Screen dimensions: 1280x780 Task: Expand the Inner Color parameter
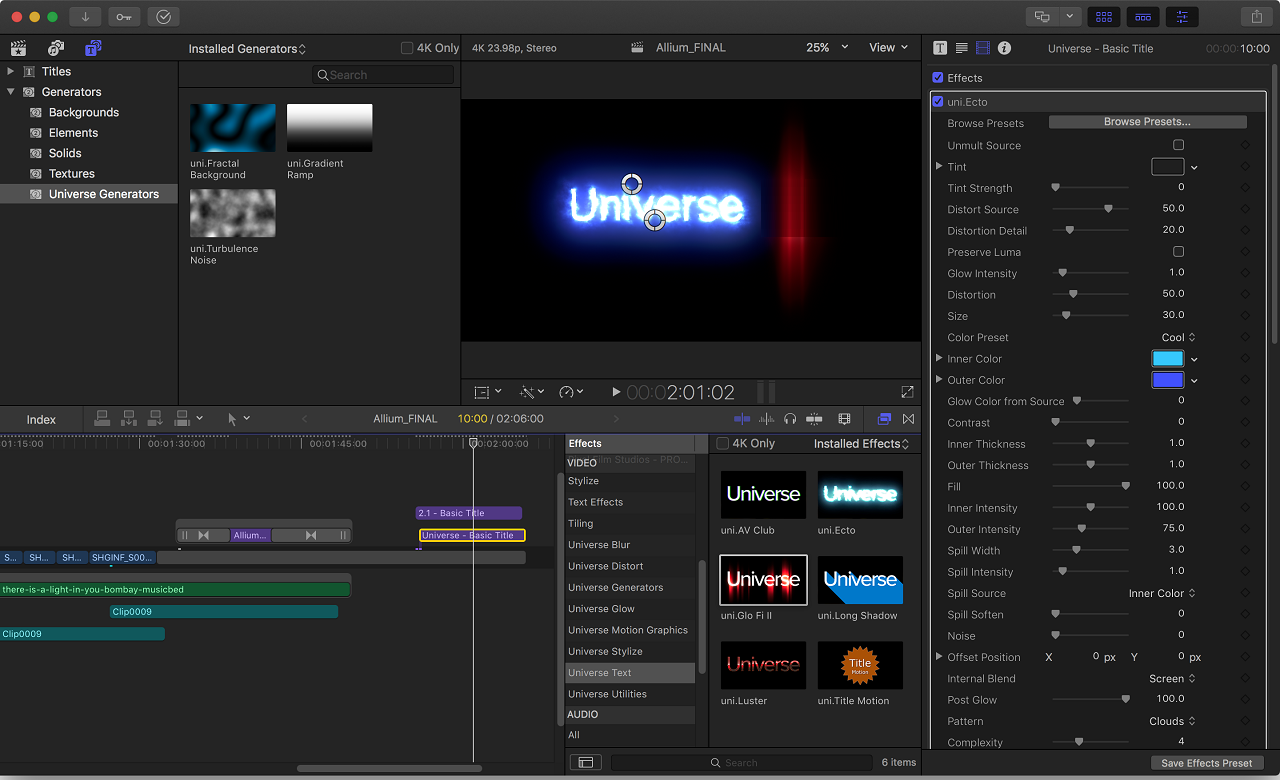pyautogui.click(x=939, y=358)
